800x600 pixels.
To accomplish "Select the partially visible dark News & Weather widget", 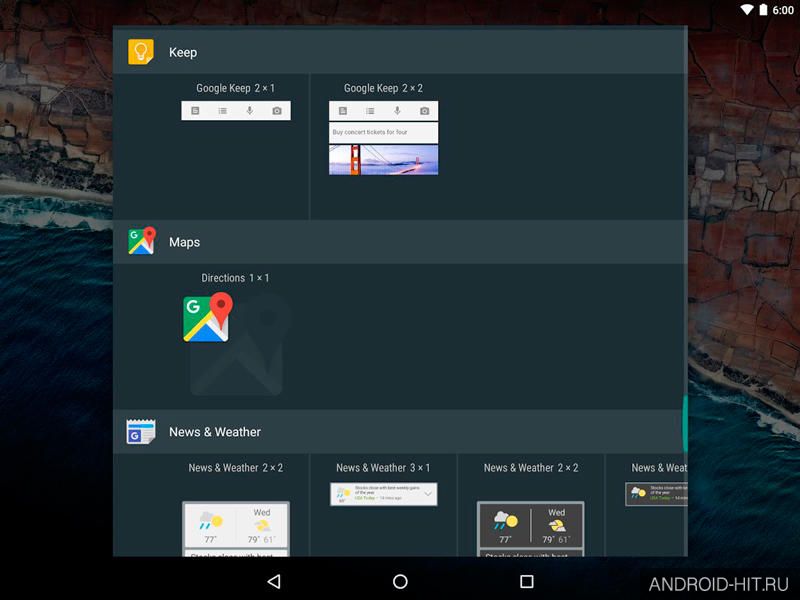I will [657, 494].
